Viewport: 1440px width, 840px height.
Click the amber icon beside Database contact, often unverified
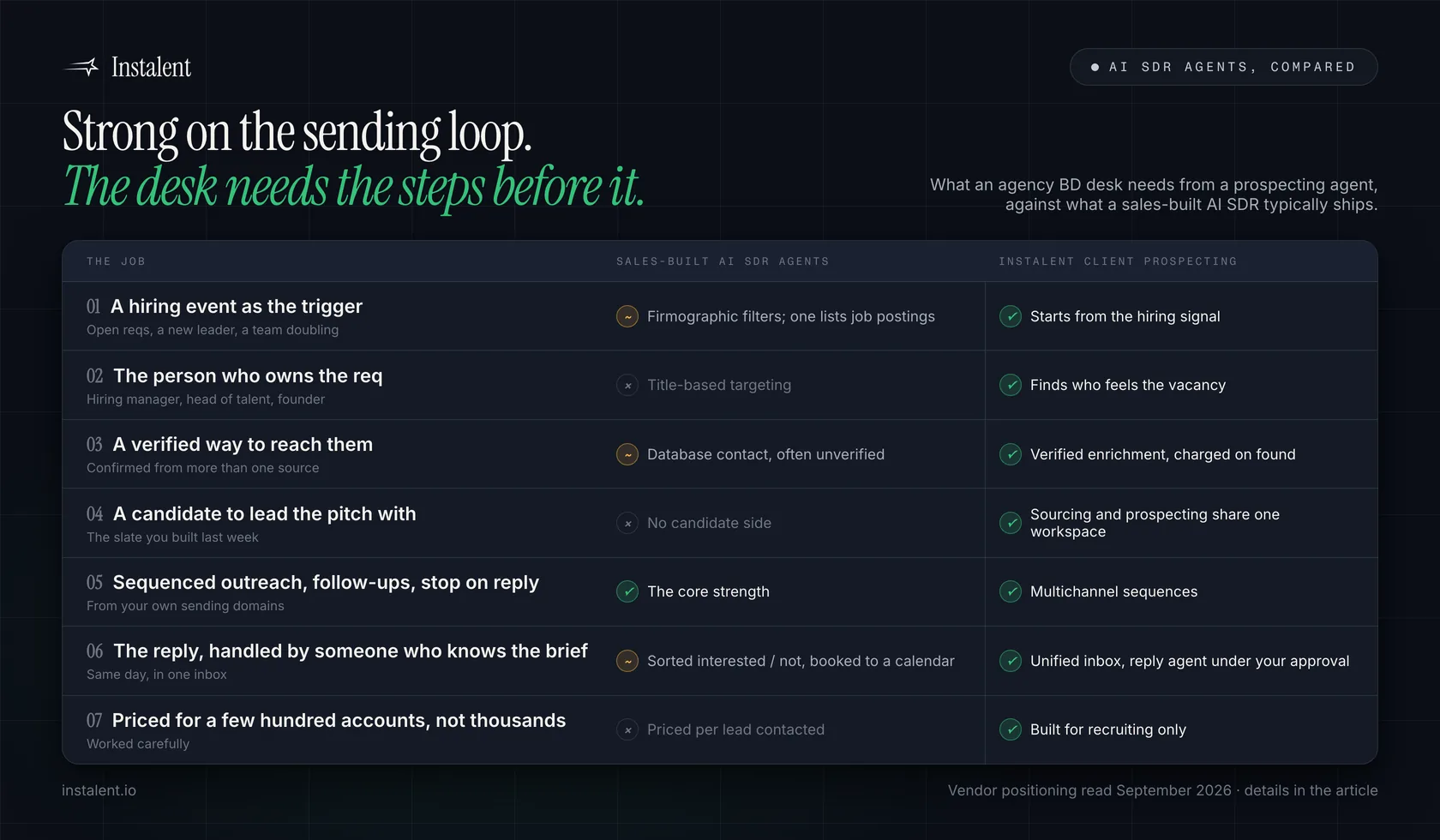(x=627, y=454)
